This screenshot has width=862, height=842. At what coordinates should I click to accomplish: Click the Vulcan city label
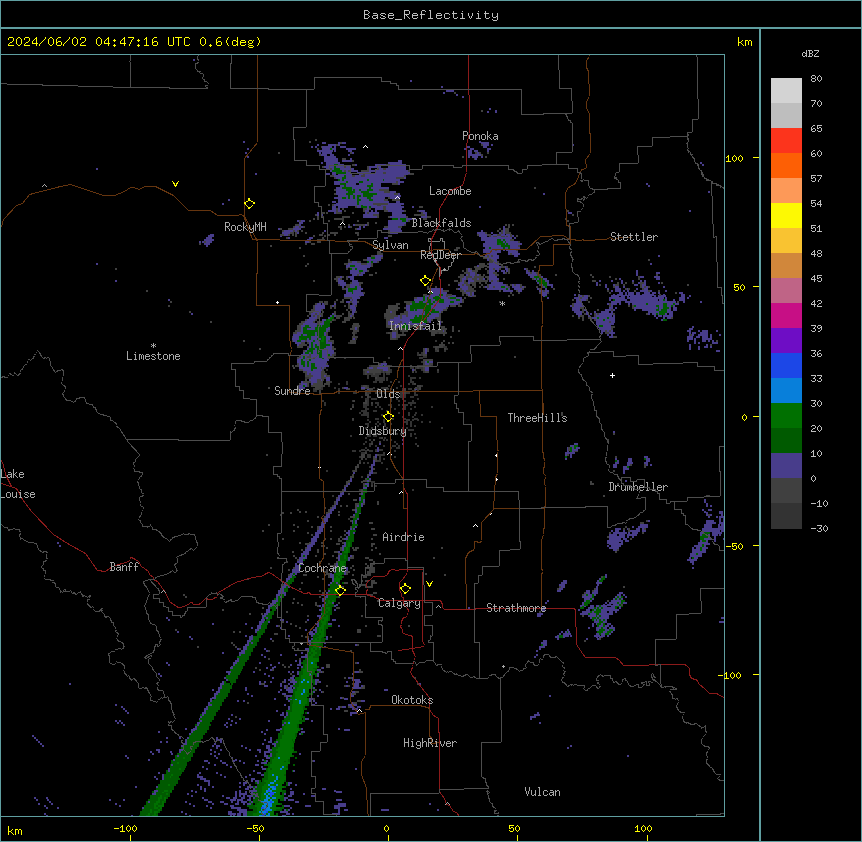coord(543,792)
